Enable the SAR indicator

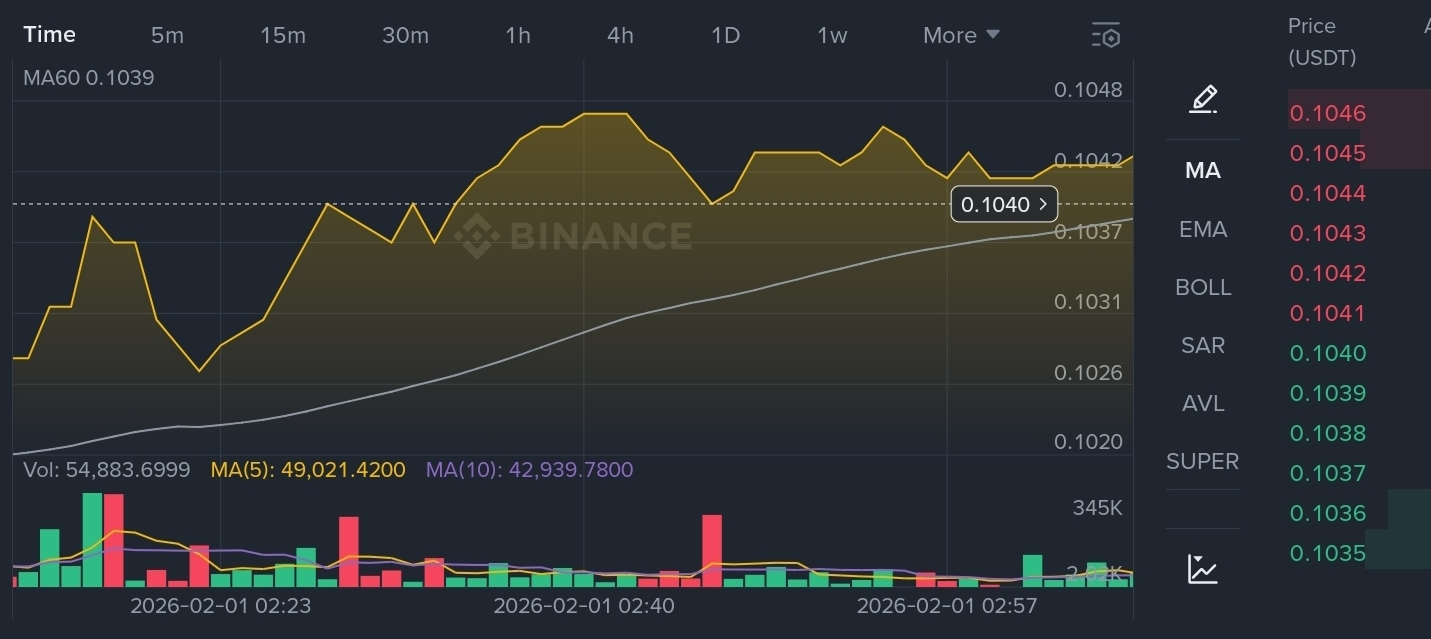pos(1202,346)
